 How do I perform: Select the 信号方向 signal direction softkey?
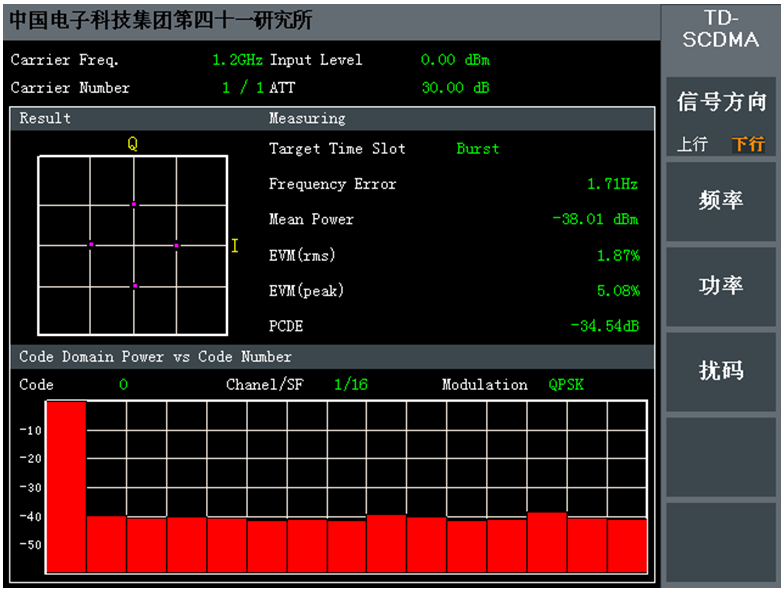click(720, 103)
